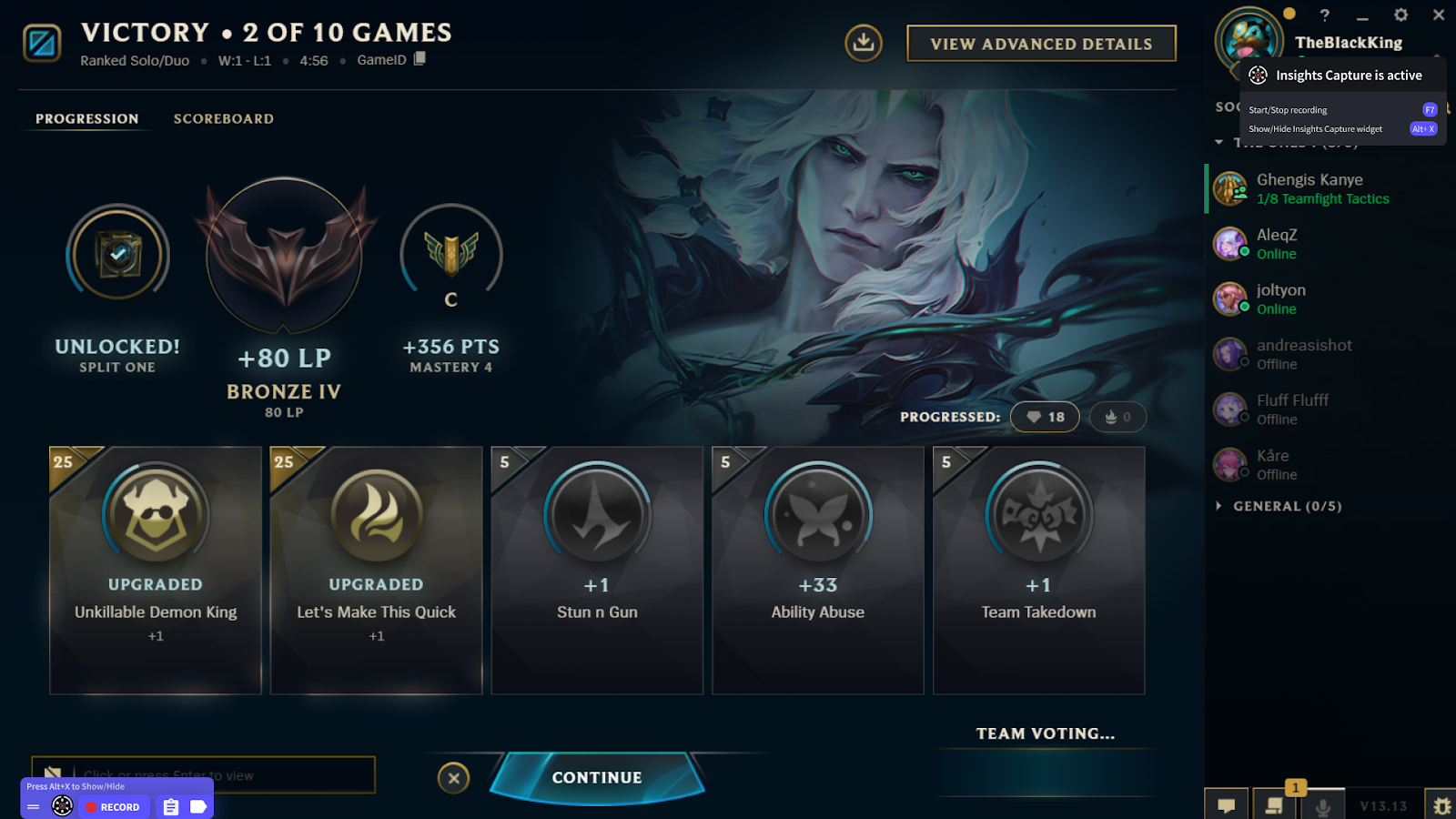Open the client settings gear
Screen dimensions: 1456x819
tap(1400, 15)
